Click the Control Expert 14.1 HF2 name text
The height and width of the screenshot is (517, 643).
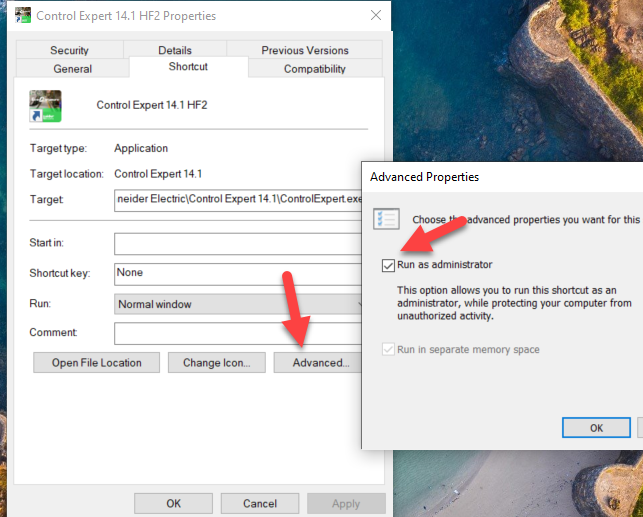(152, 105)
